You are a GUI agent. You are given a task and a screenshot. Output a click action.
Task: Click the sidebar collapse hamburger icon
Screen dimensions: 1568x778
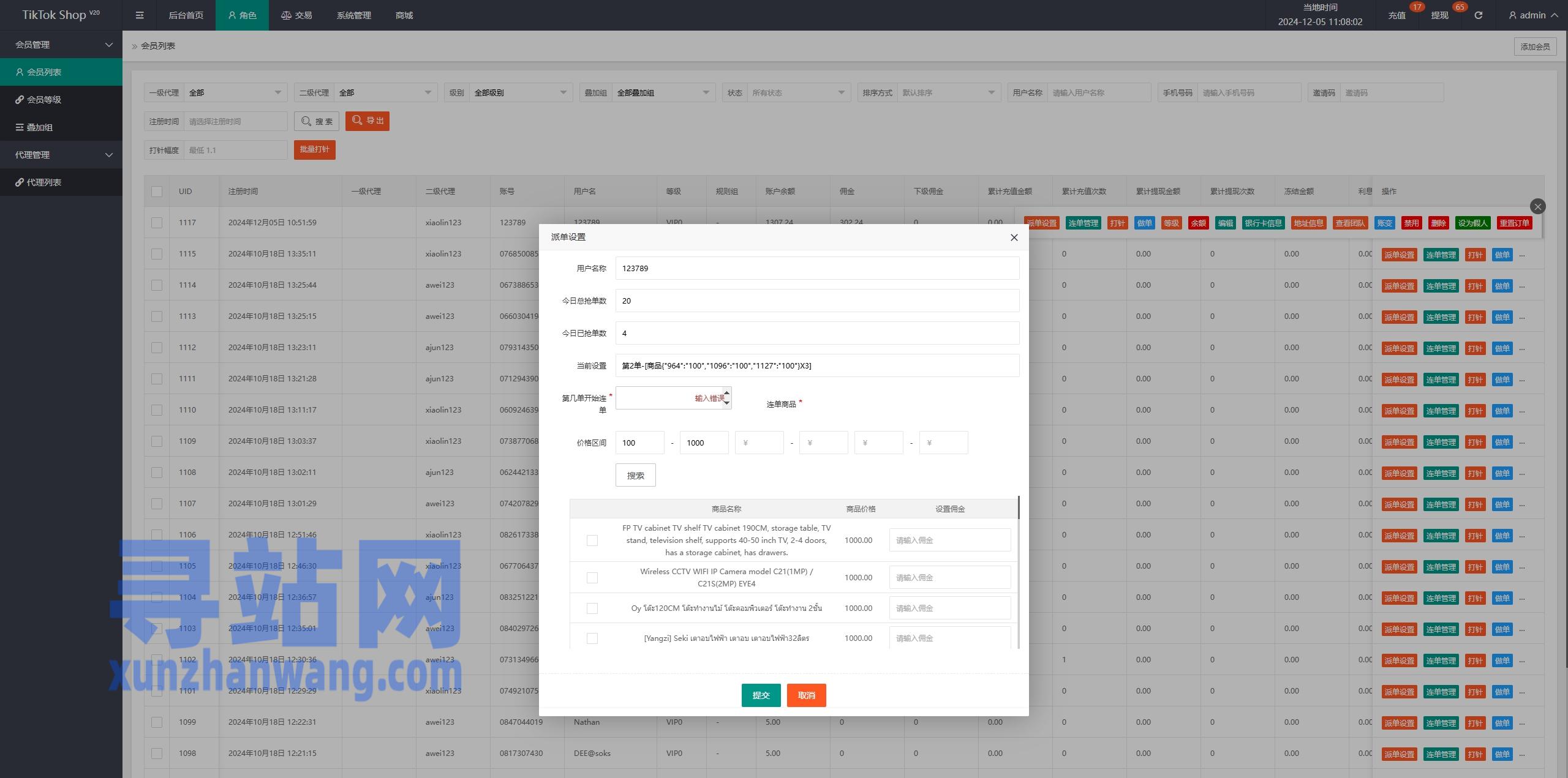tap(140, 15)
